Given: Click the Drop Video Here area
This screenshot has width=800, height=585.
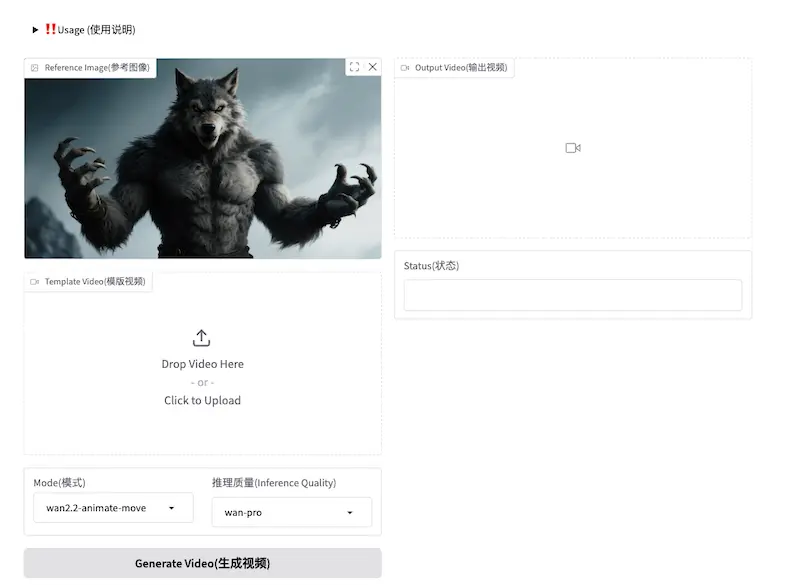Looking at the screenshot, I should click(x=202, y=364).
